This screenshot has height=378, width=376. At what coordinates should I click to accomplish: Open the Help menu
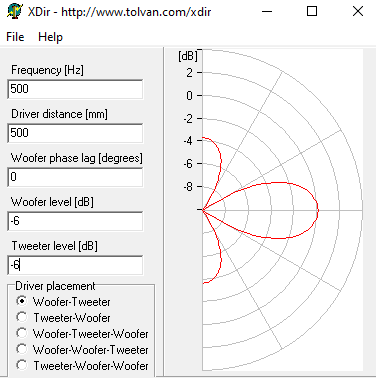click(50, 37)
